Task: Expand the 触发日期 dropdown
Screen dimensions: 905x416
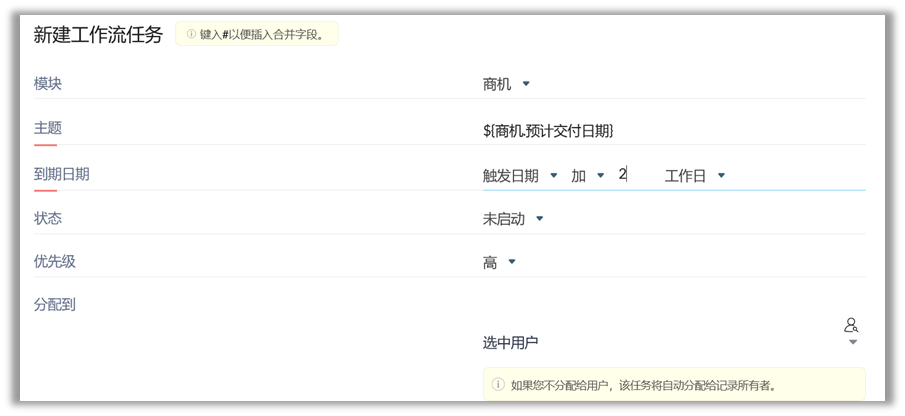Action: (x=520, y=175)
